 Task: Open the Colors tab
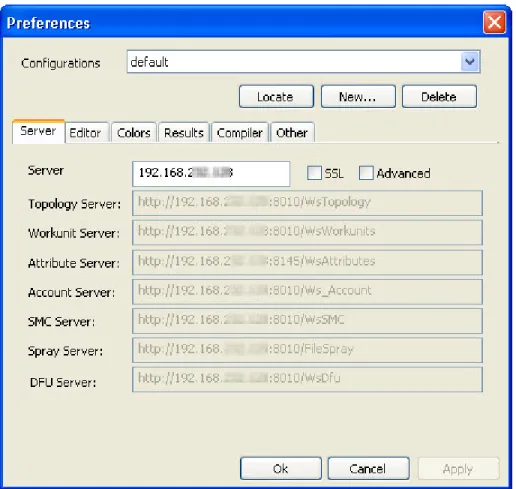pyautogui.click(x=134, y=133)
